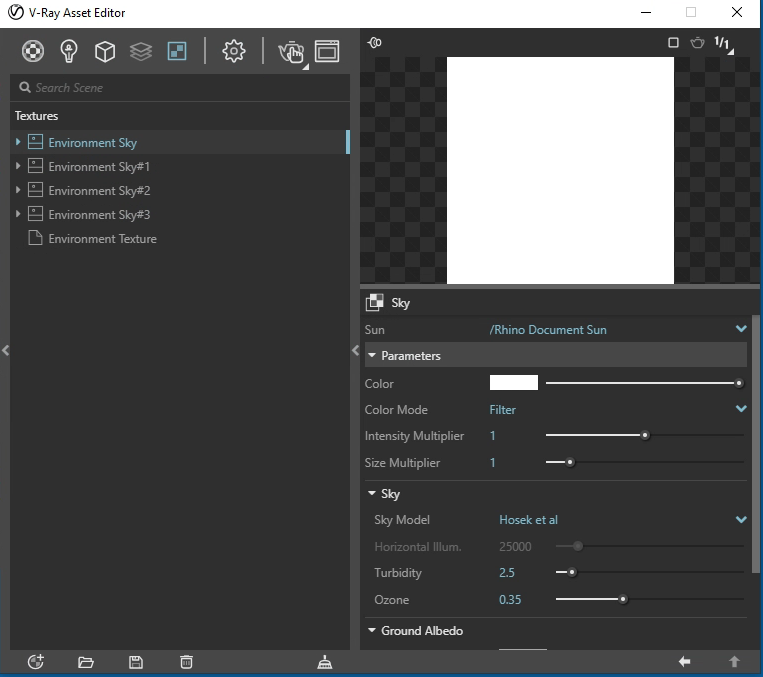Viewport: 763px width, 677px height.
Task: Open V-Ray Settings gear icon
Action: (x=234, y=51)
